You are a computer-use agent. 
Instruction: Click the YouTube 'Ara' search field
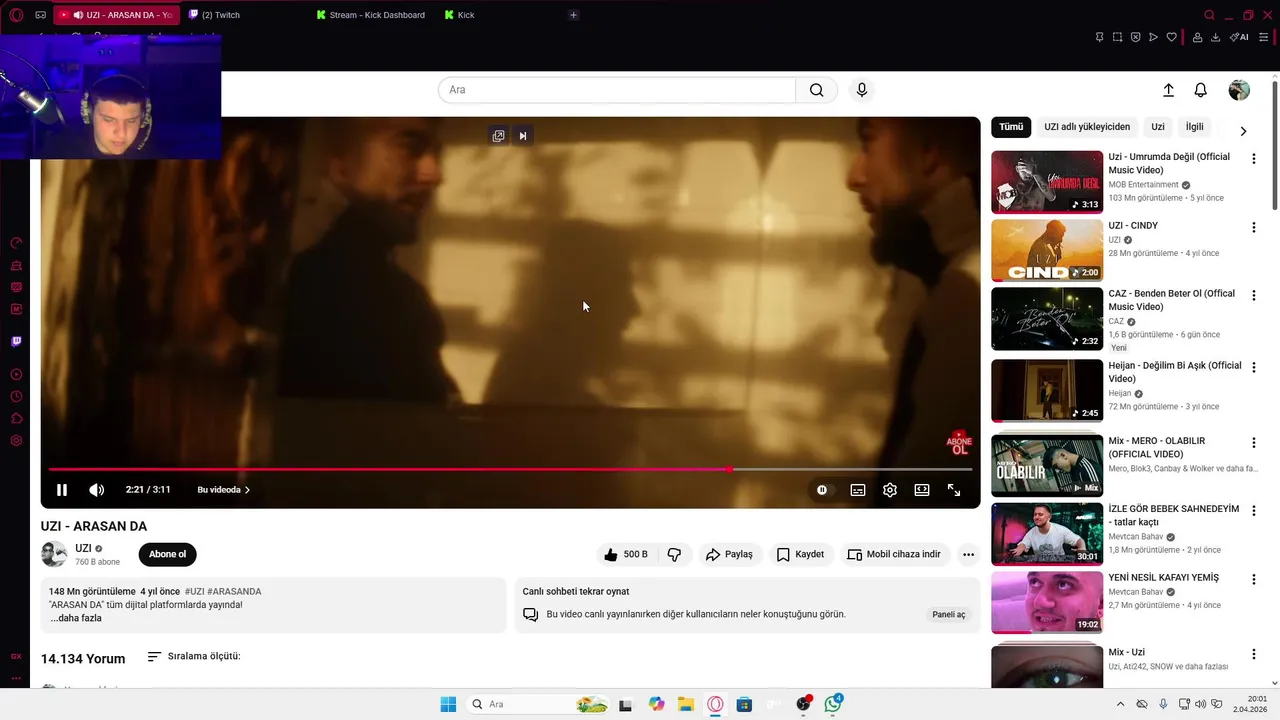point(617,90)
